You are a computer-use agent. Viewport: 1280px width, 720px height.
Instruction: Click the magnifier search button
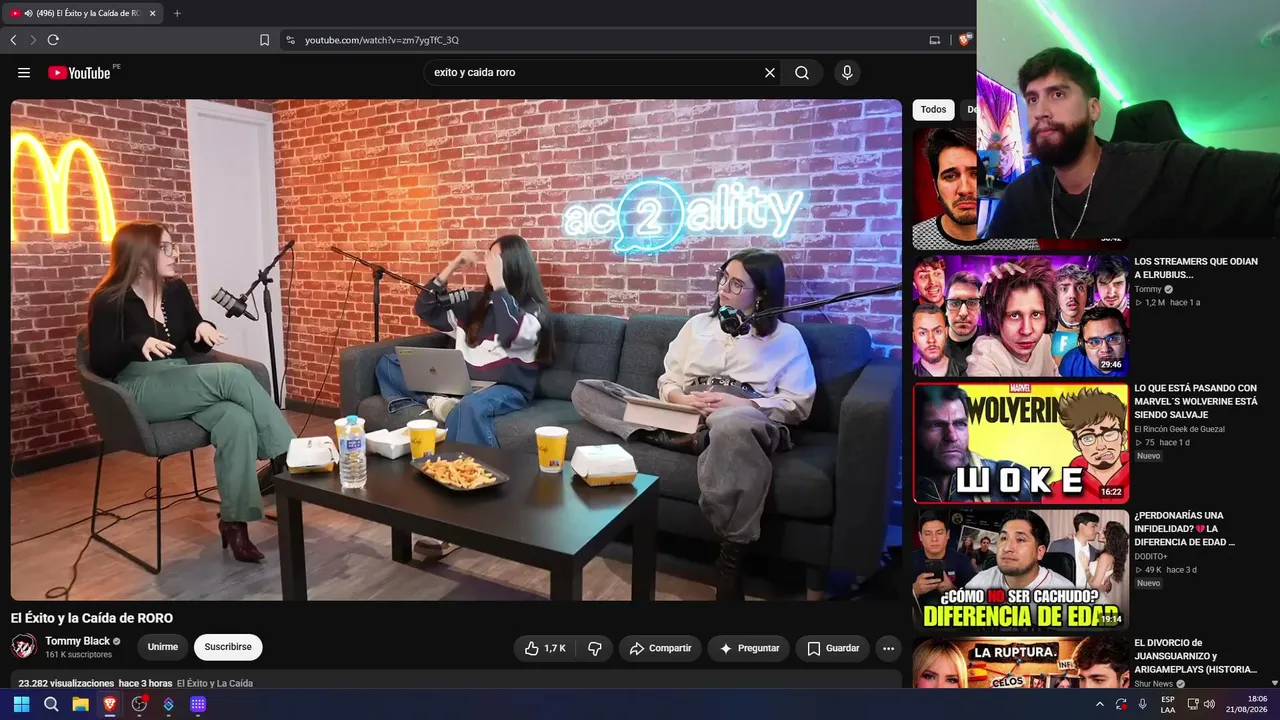click(x=802, y=73)
